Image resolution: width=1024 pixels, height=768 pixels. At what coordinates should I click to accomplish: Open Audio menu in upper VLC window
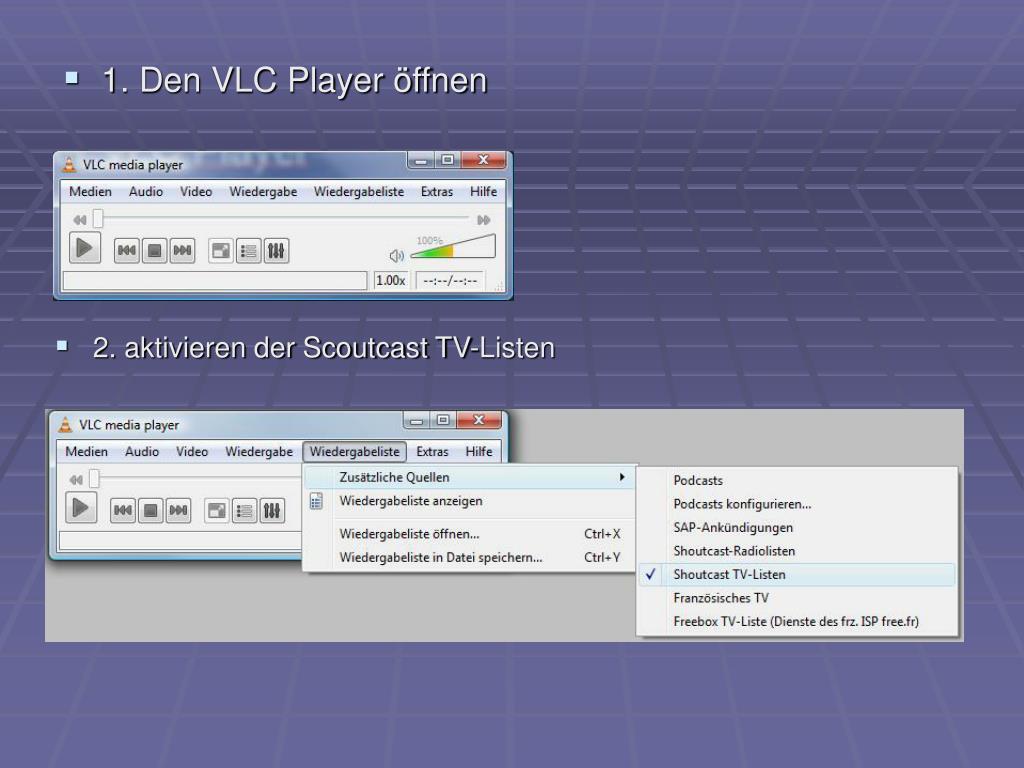pos(146,191)
